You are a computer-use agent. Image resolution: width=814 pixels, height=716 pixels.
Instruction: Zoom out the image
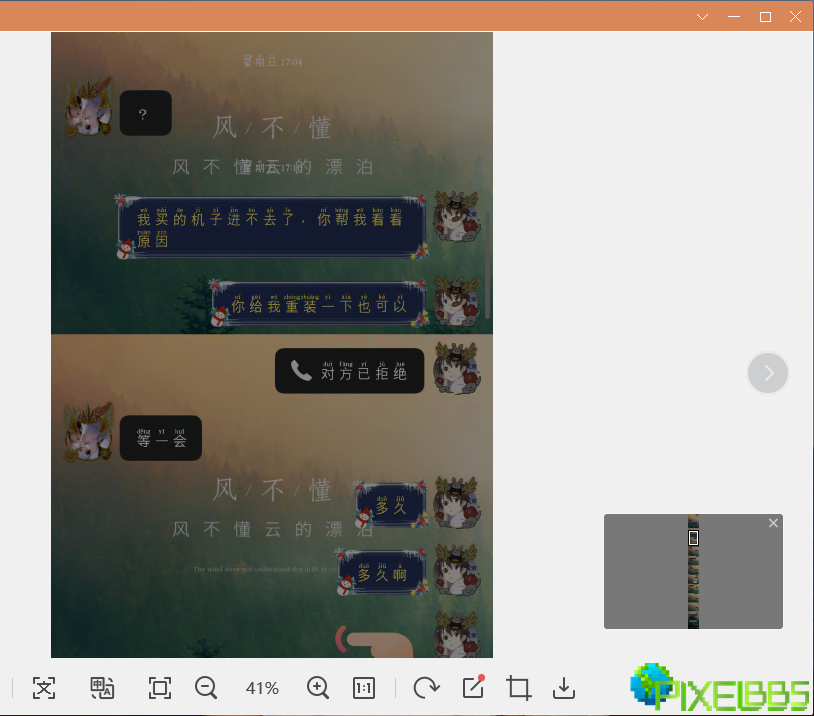point(206,688)
